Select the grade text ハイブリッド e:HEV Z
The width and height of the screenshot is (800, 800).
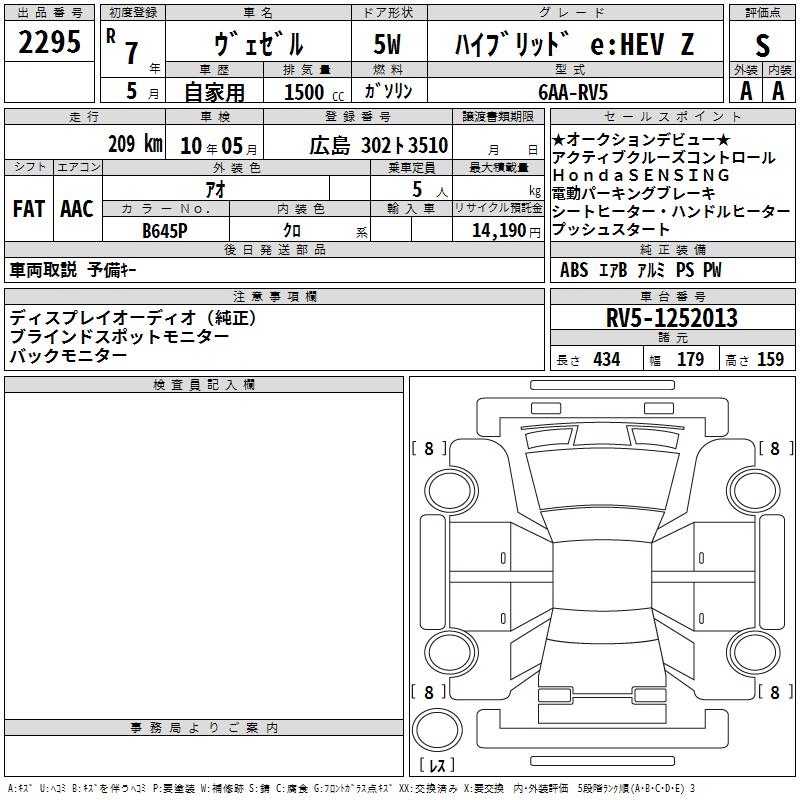575,44
